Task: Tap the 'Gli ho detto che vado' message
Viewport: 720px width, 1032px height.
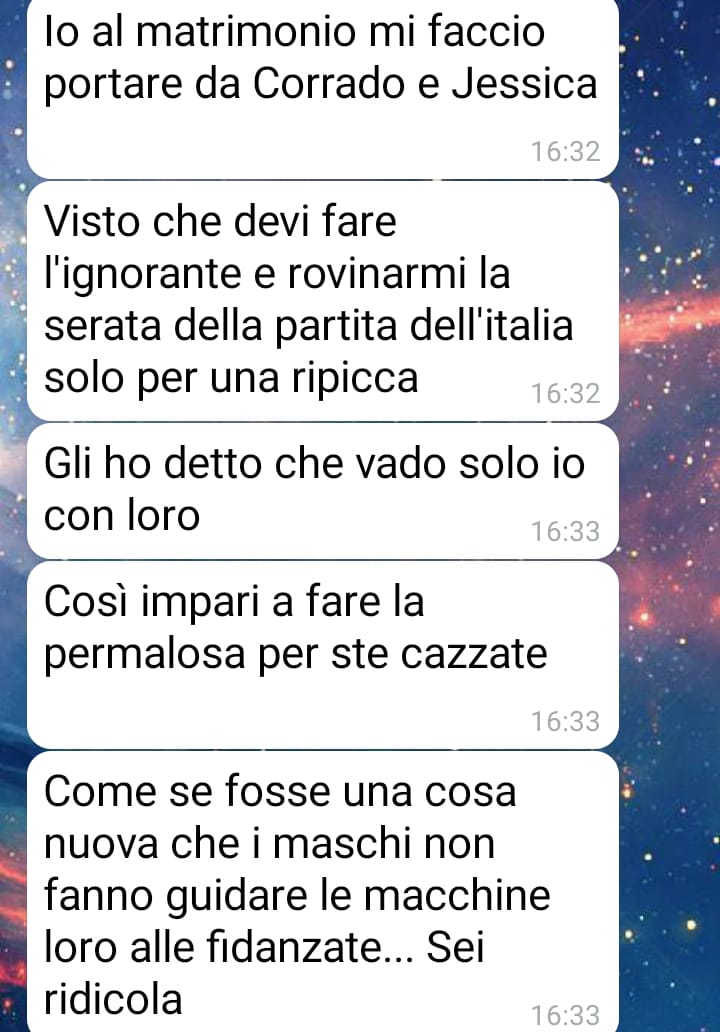Action: [x=322, y=491]
